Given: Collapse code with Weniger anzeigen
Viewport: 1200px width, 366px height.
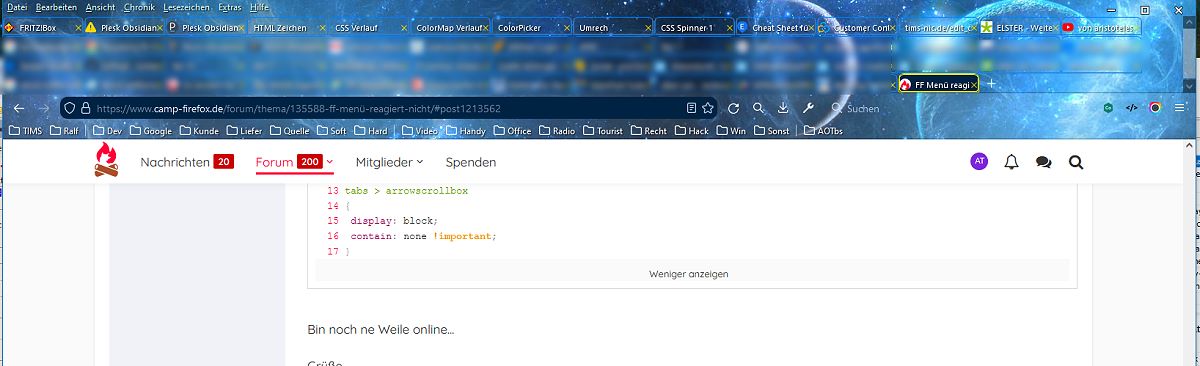Looking at the screenshot, I should tap(689, 273).
